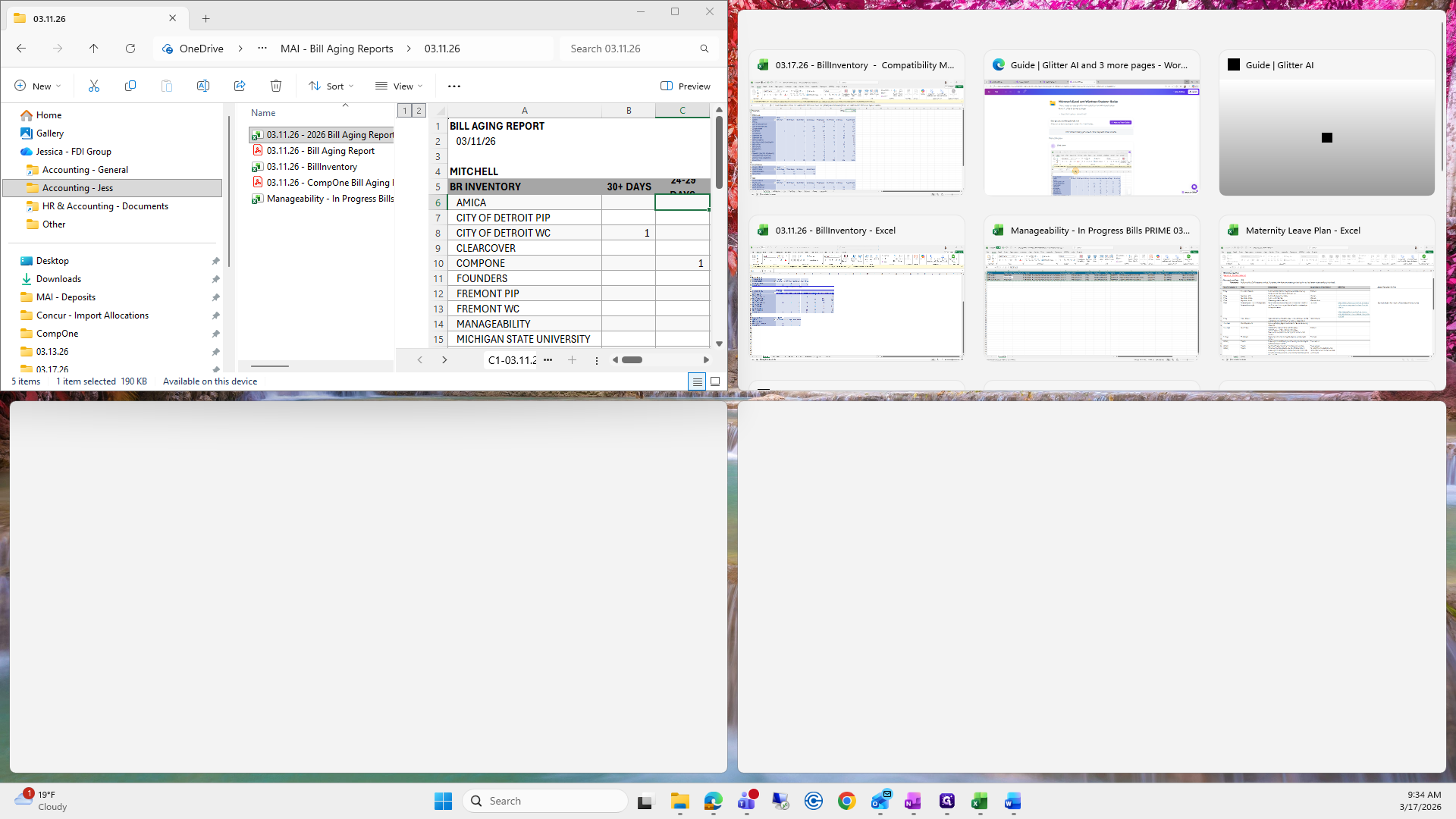Add a new File Explorer tab
Viewport: 1456px width, 819px height.
[206, 19]
